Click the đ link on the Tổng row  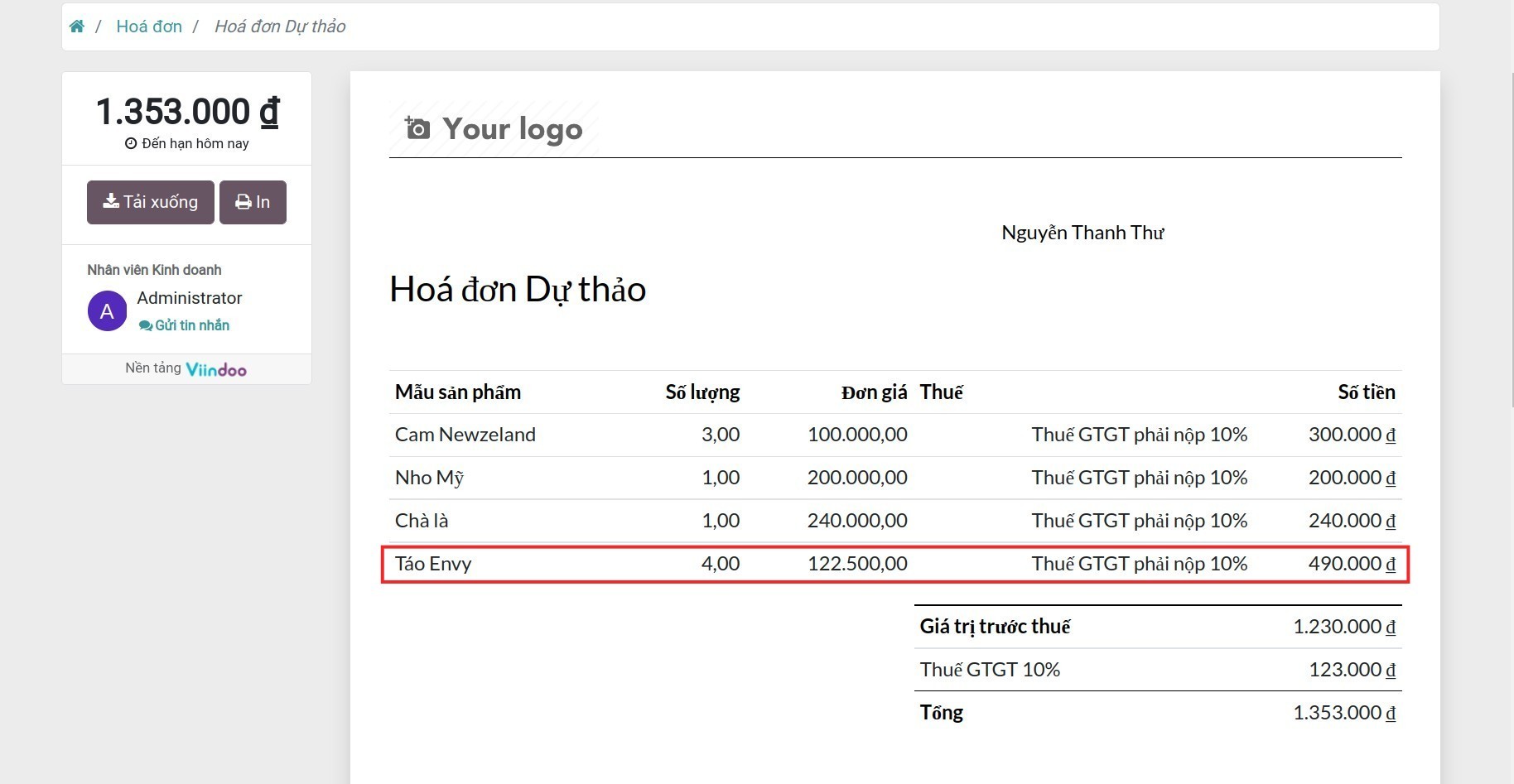click(1389, 713)
